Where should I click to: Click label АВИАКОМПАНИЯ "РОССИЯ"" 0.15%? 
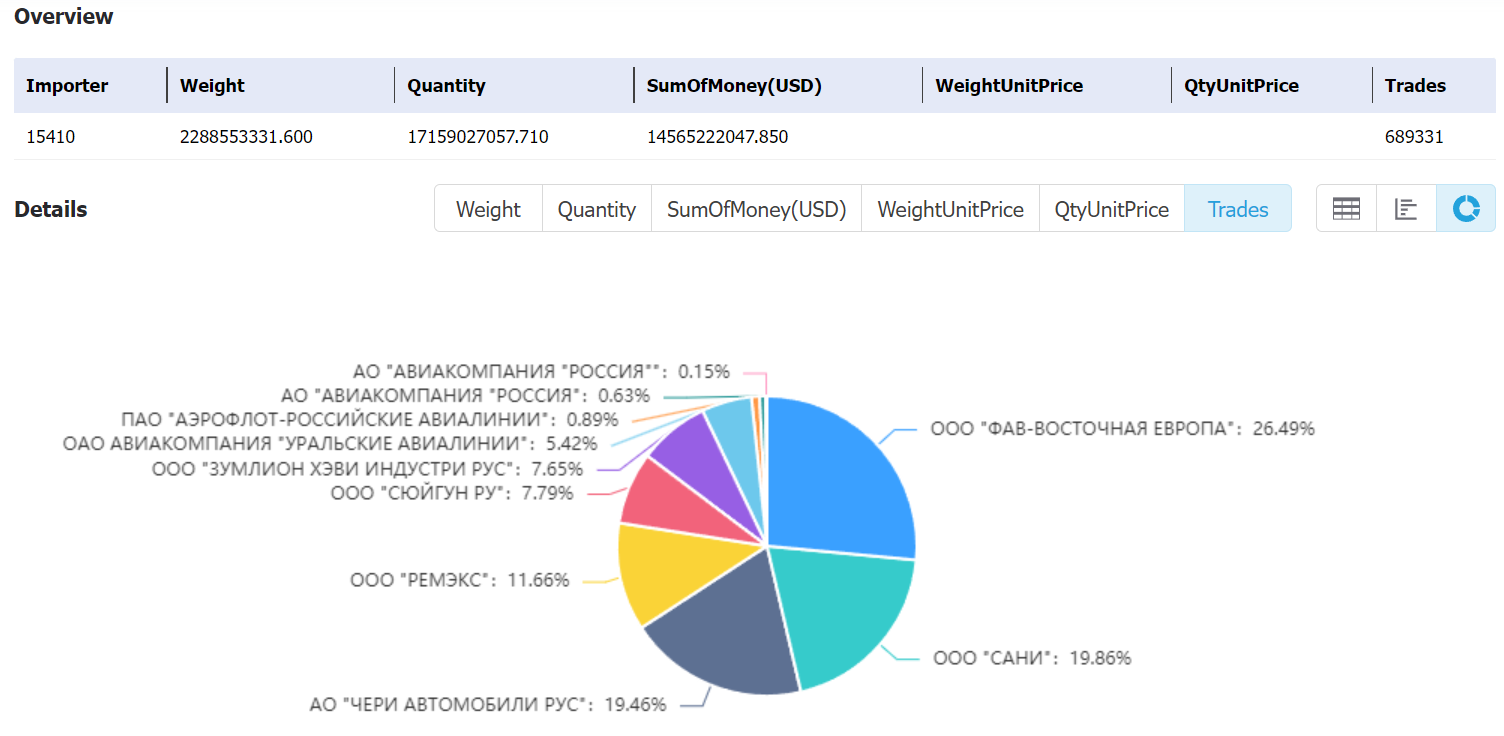542,371
